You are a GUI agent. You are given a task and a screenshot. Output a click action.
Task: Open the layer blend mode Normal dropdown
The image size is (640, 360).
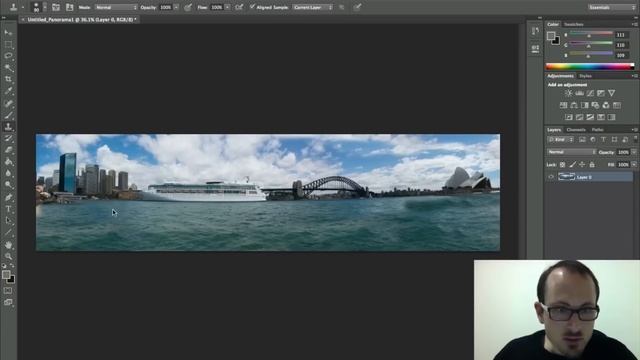(571, 152)
